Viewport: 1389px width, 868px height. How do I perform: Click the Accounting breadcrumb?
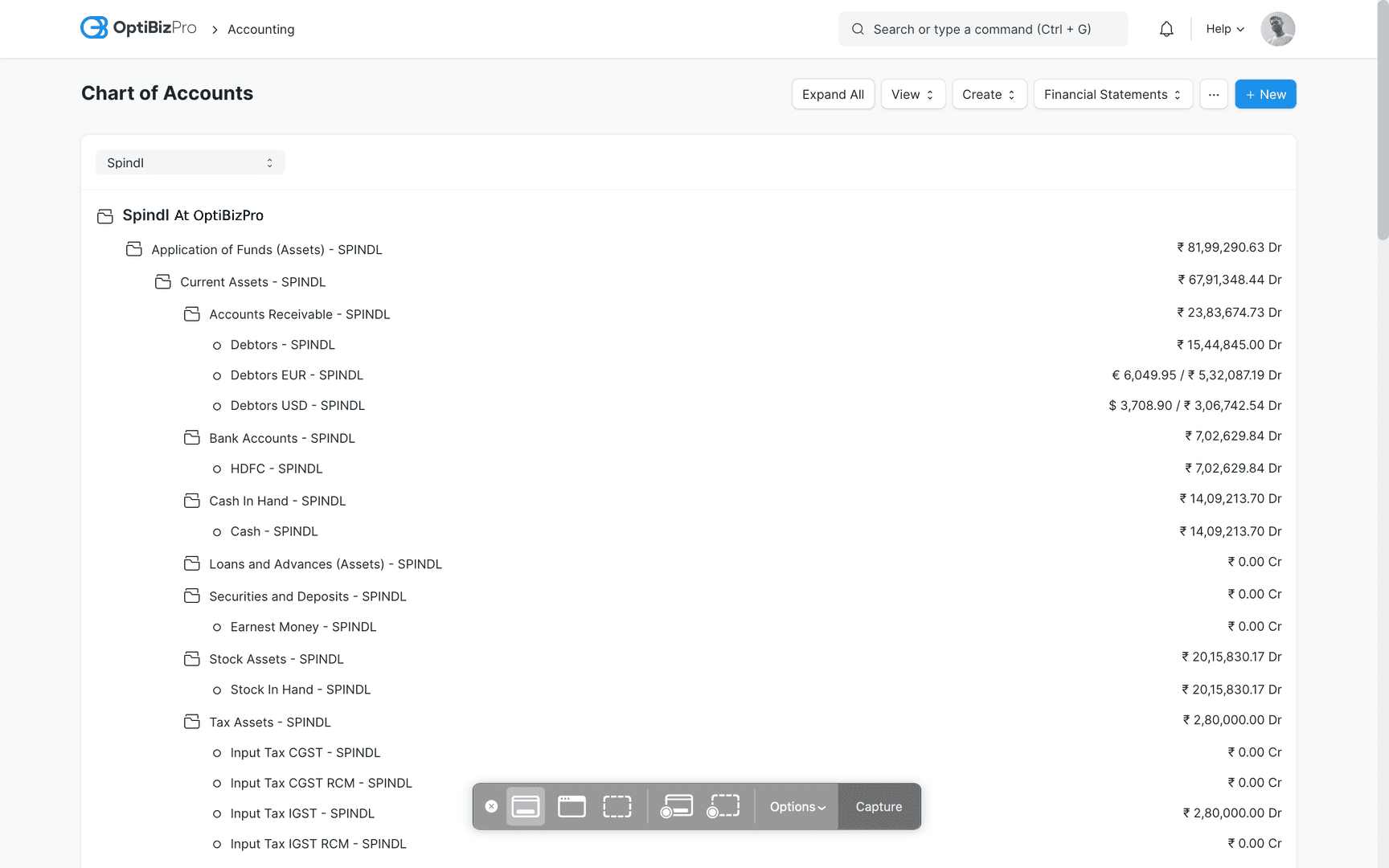point(260,29)
